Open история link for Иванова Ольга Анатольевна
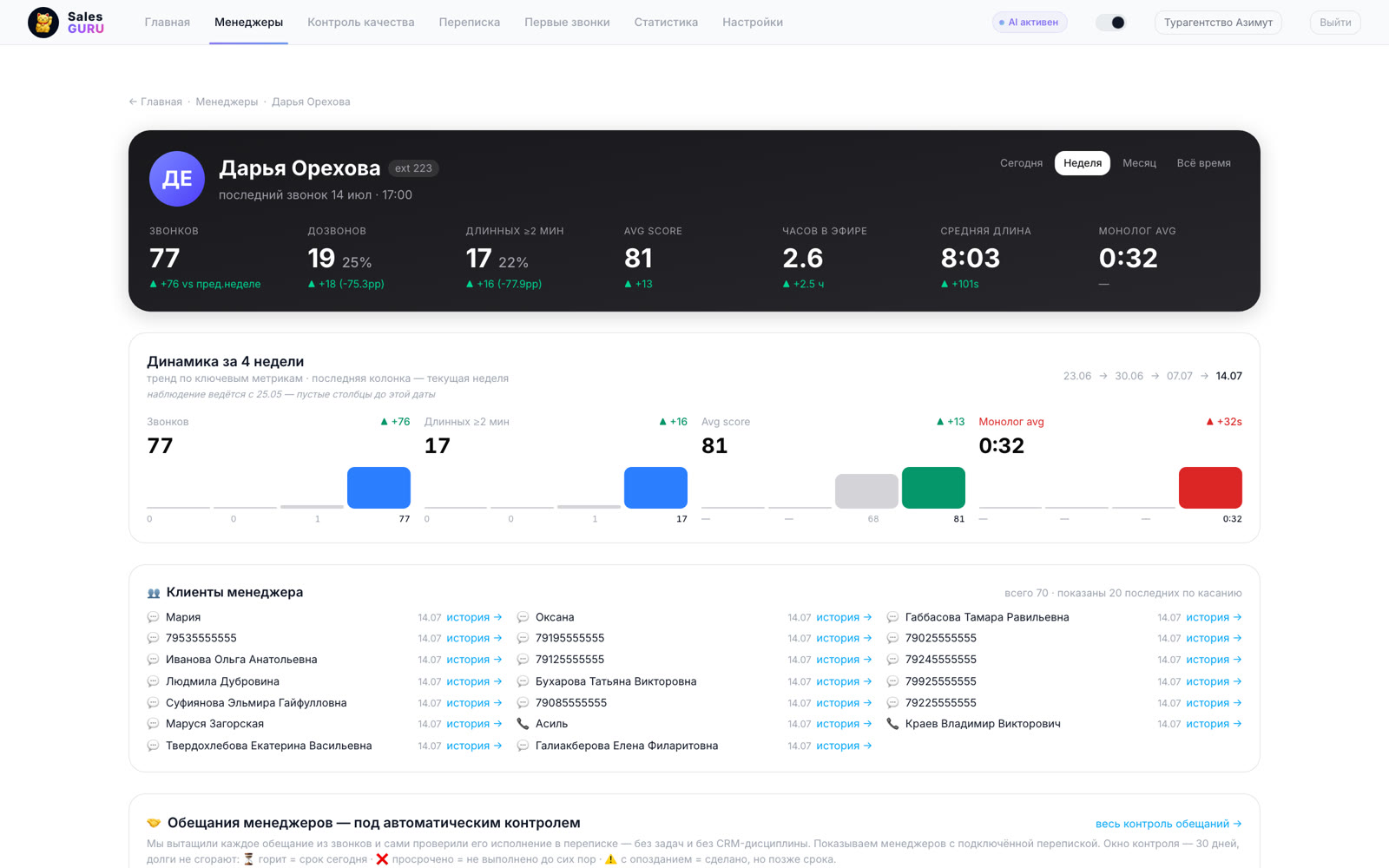This screenshot has width=1389, height=868. (474, 660)
